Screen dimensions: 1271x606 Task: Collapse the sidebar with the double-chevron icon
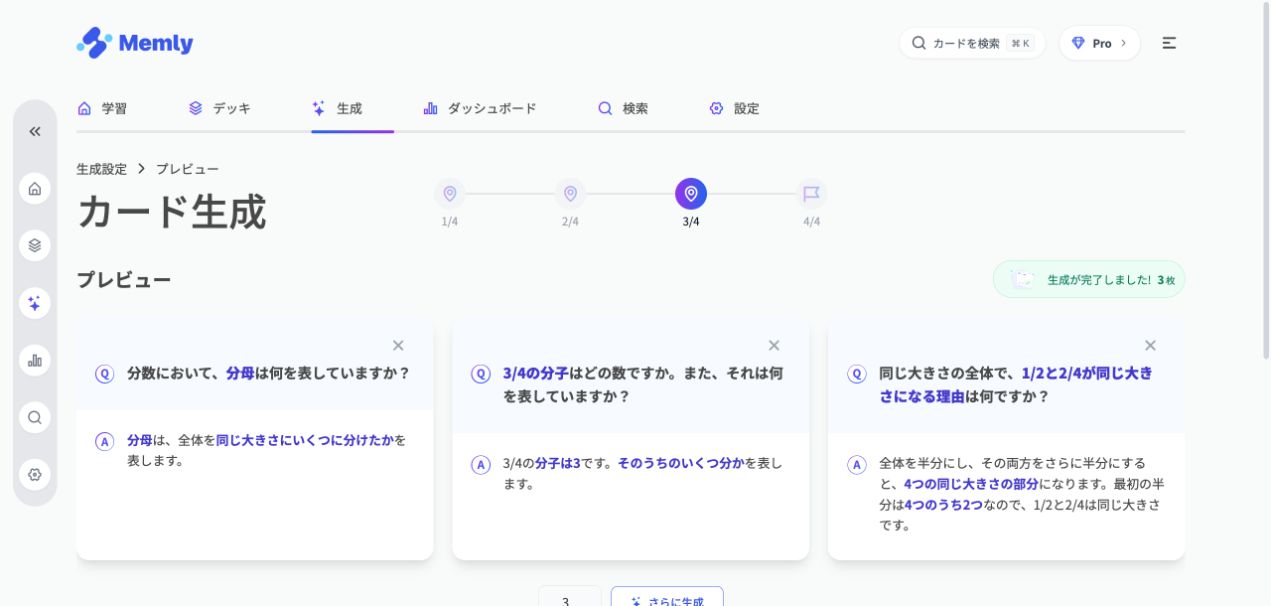coord(35,131)
